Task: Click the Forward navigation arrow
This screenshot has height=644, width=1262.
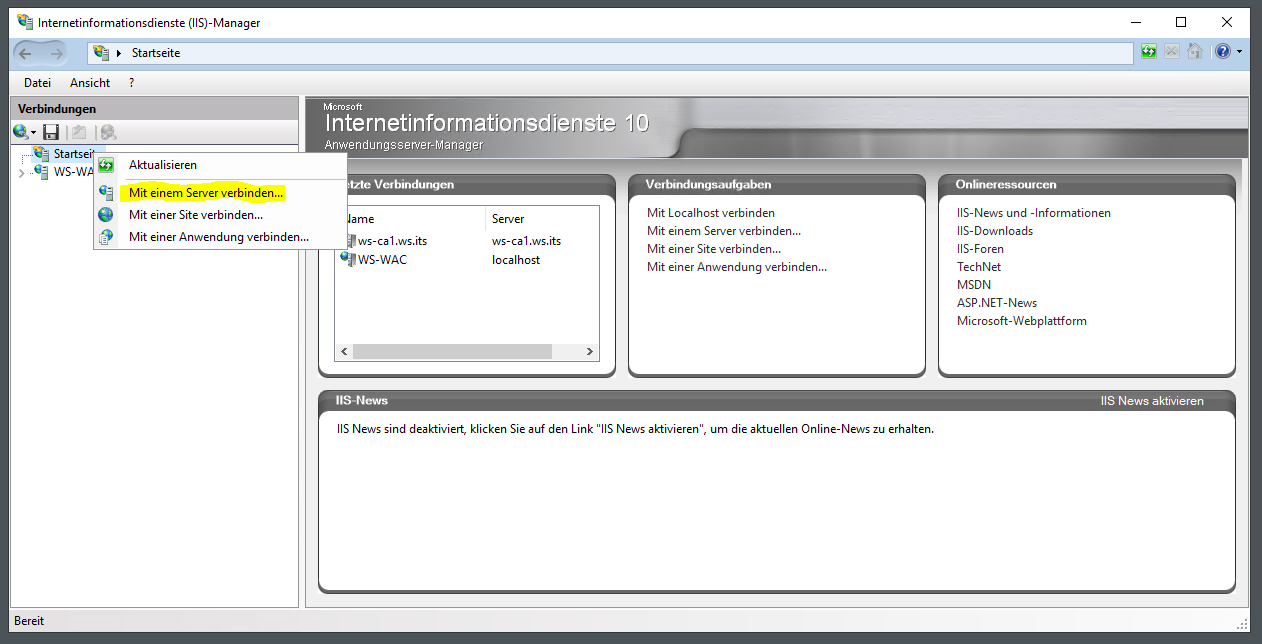Action: click(56, 53)
